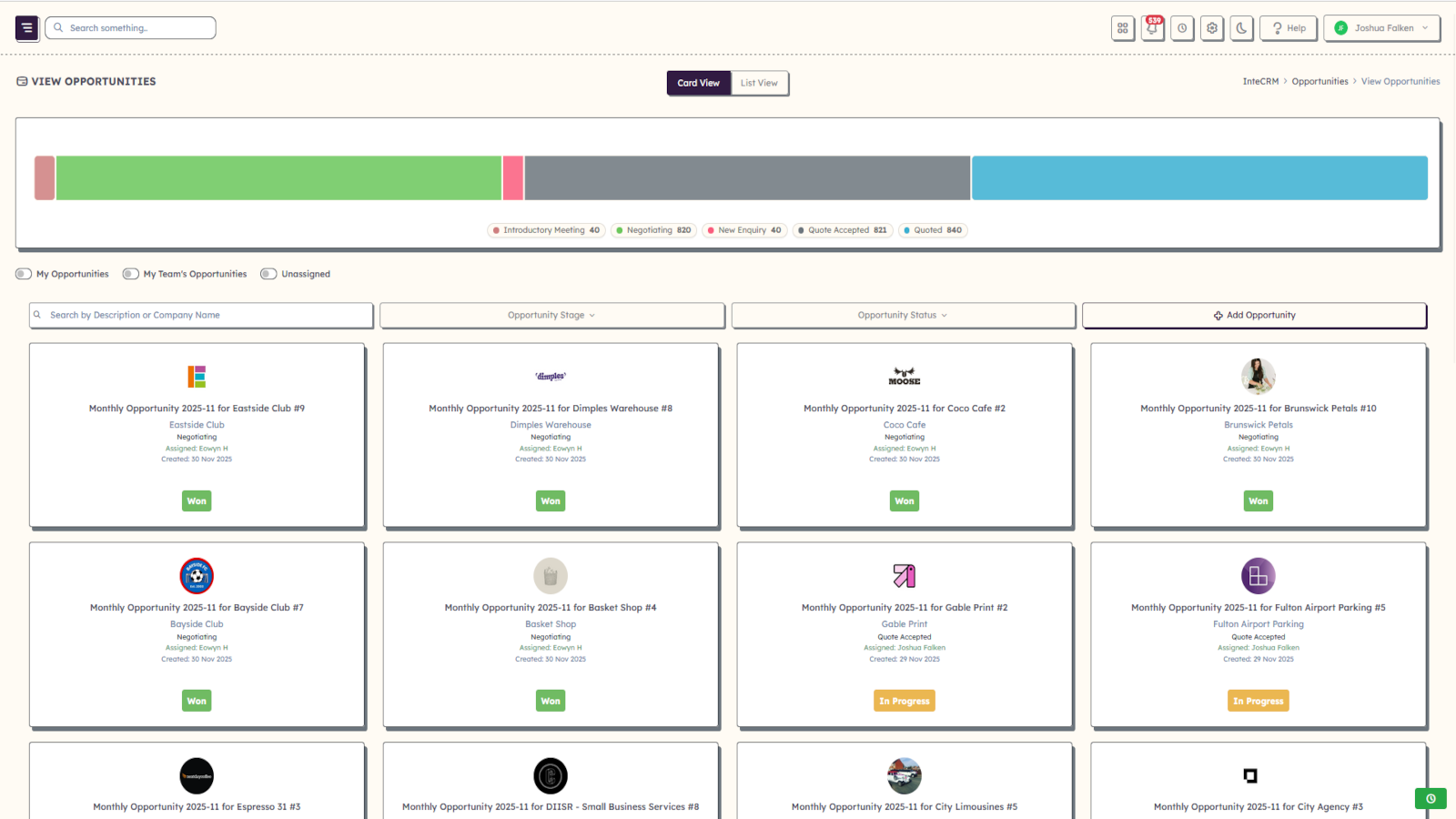
Task: Open the apps grid icon in the header
Action: pos(1122,28)
